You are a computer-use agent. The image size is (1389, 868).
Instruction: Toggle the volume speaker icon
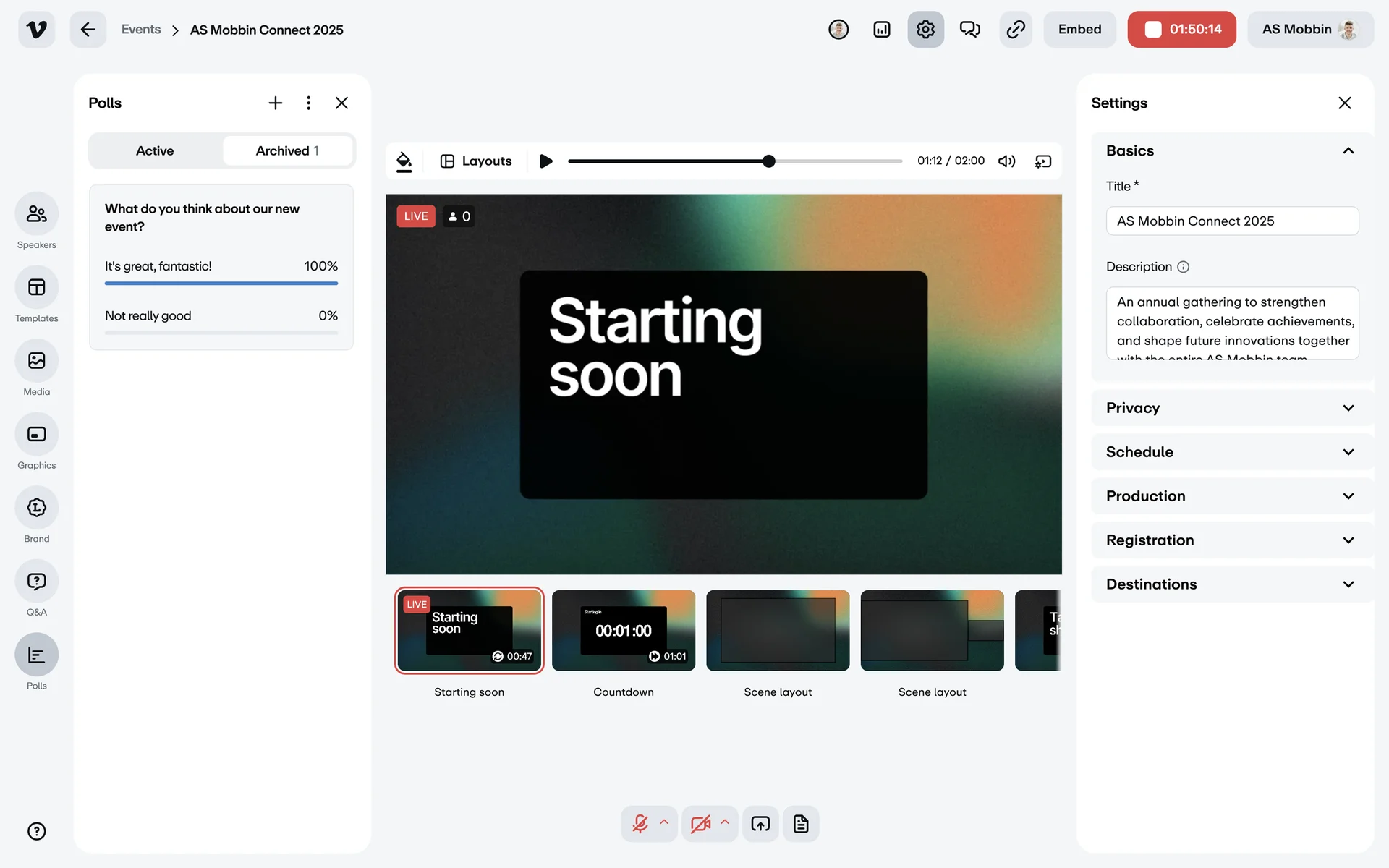(1006, 161)
